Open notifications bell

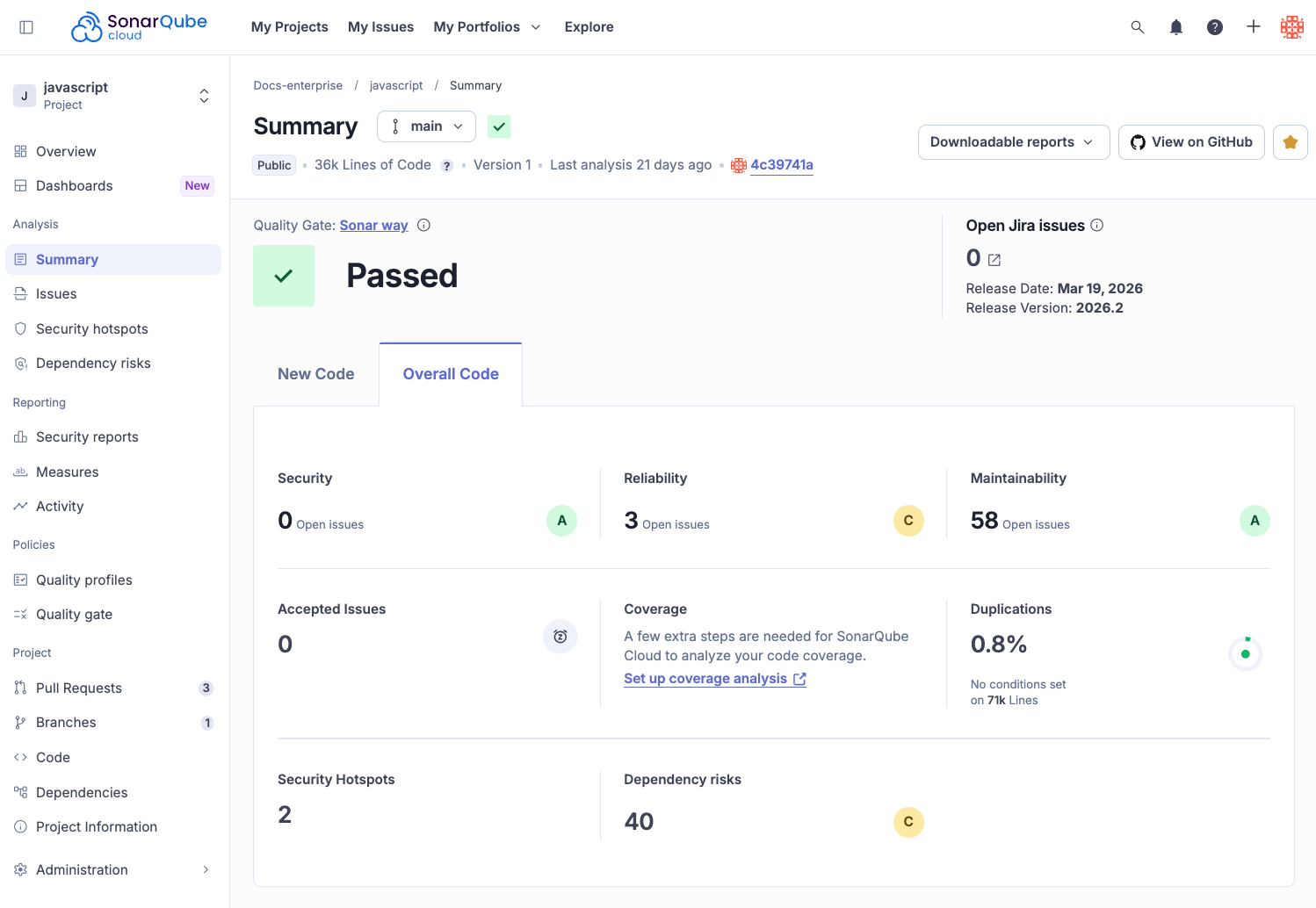1176,27
